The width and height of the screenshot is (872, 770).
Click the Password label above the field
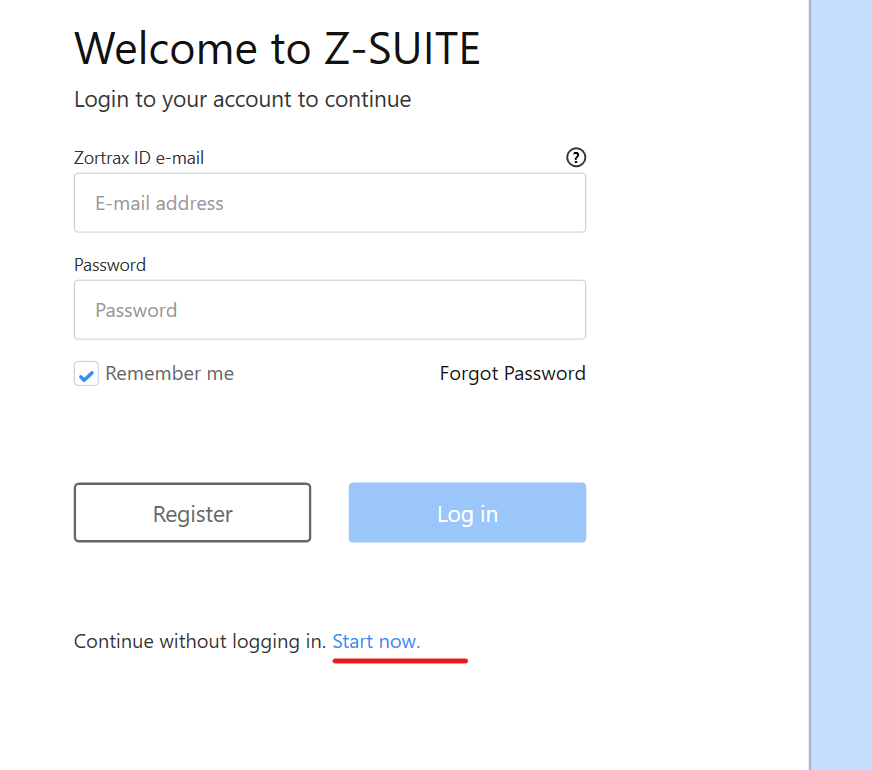[110, 265]
